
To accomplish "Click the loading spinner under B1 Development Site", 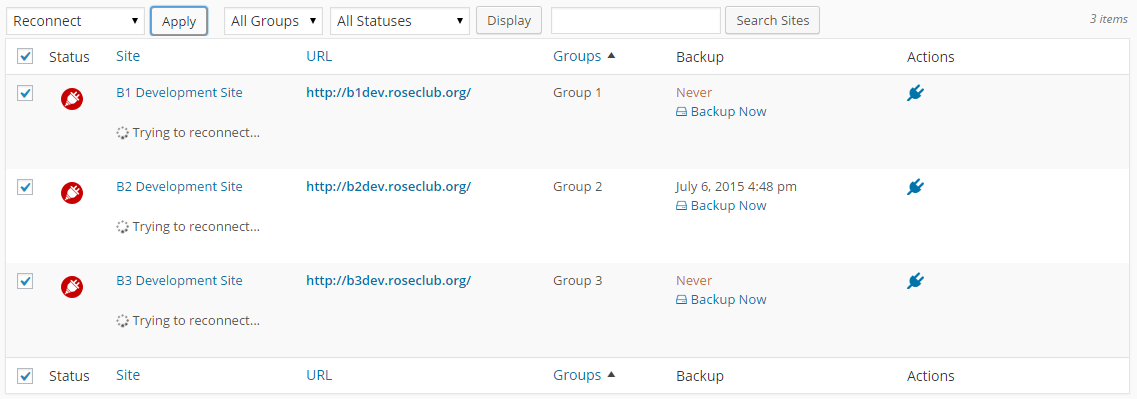I will tap(123, 133).
